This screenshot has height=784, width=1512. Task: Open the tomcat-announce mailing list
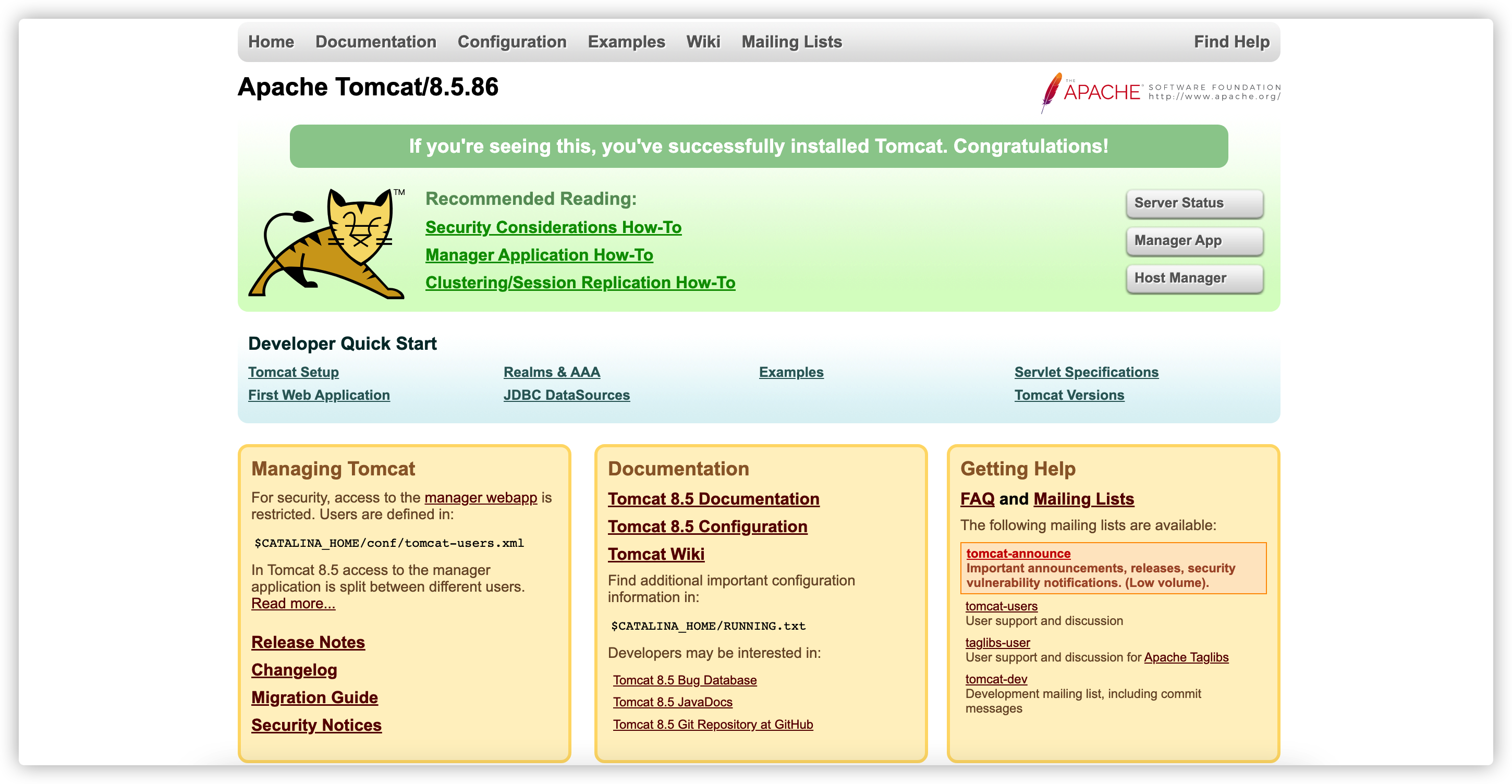tap(1018, 553)
